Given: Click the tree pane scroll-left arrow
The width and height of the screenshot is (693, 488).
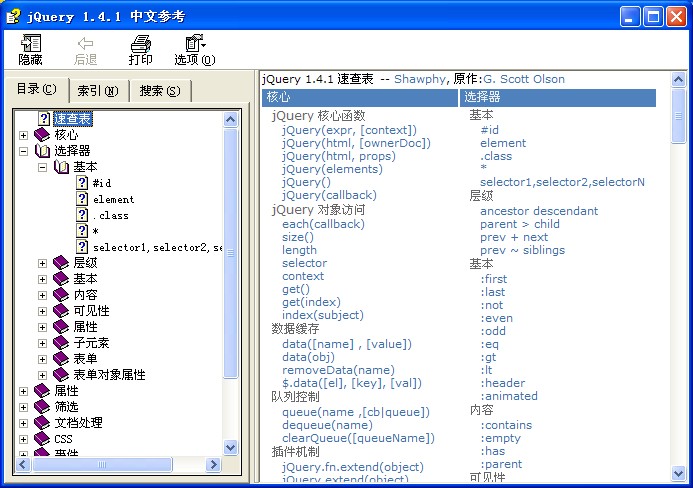Looking at the screenshot, I should [x=23, y=464].
